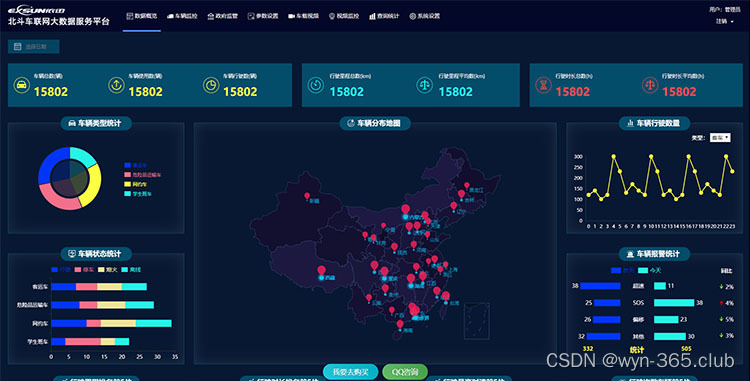Viewport: 750px width, 381px height.
Task: Click the 选择日期 date picker button
Action: tap(33, 46)
